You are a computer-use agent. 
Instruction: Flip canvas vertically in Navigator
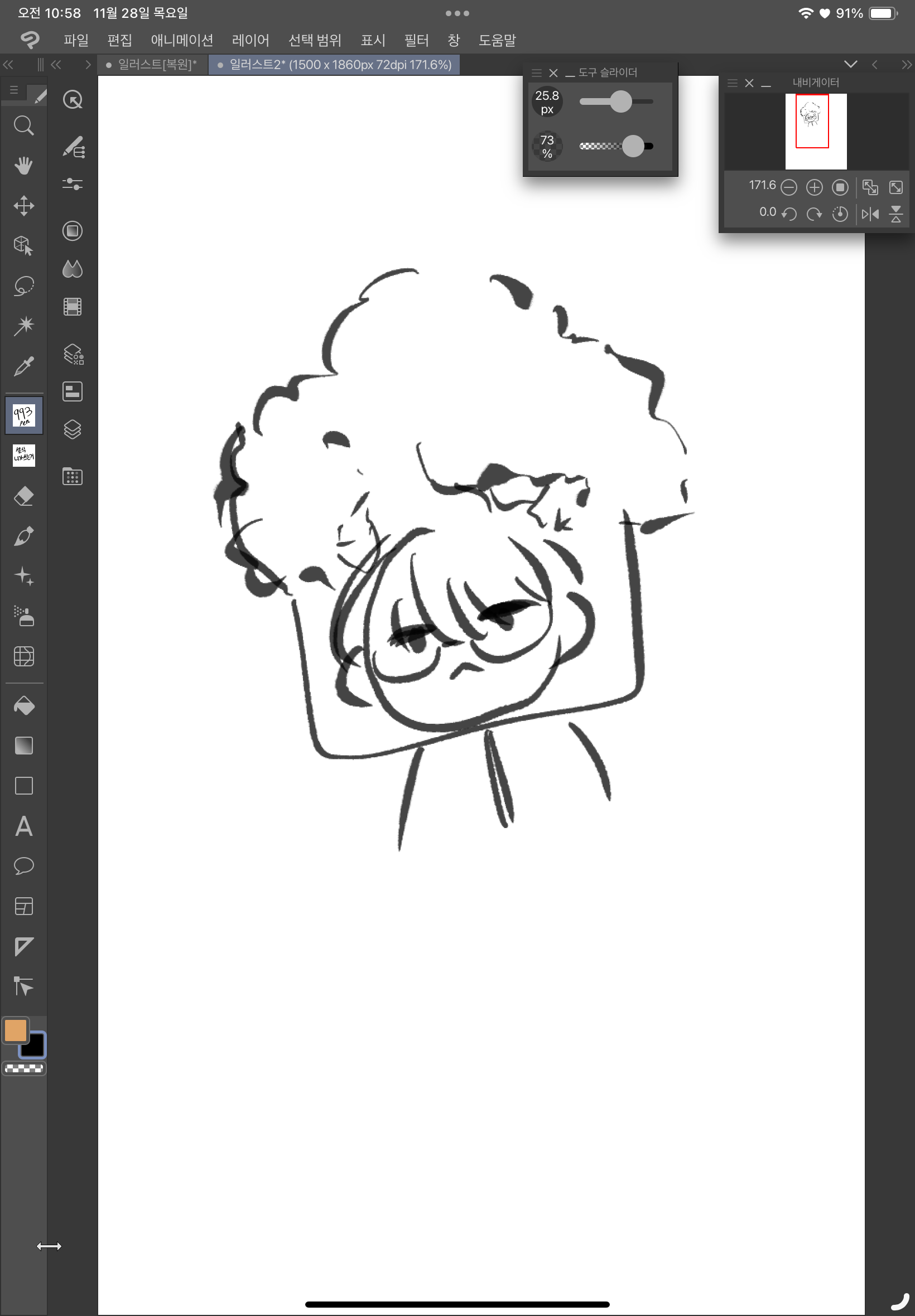895,214
